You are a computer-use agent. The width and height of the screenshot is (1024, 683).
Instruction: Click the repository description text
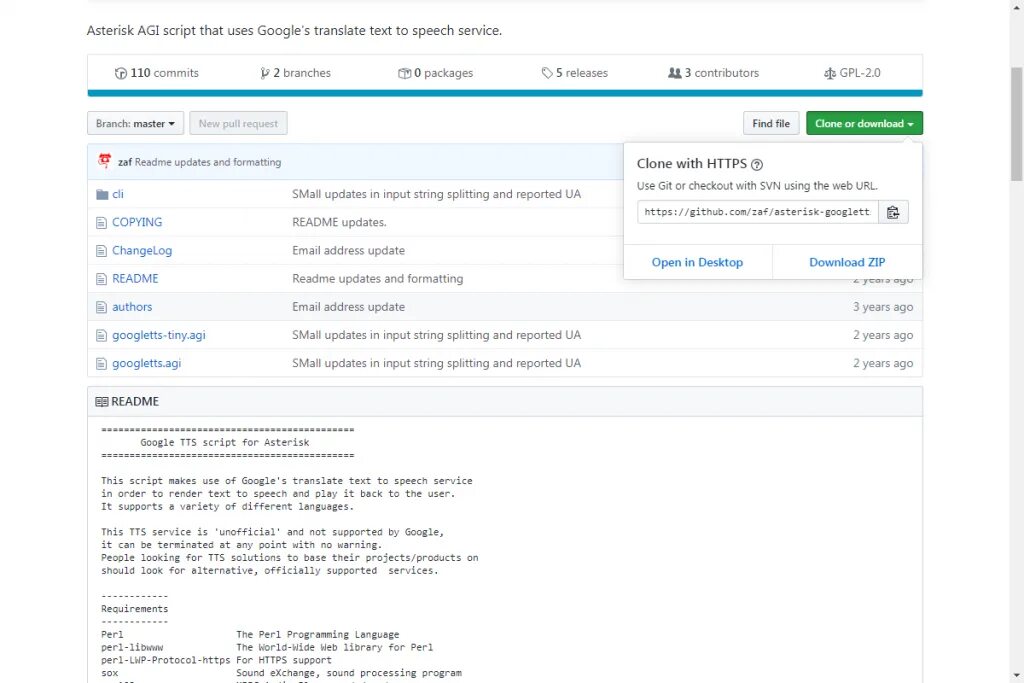click(x=295, y=31)
